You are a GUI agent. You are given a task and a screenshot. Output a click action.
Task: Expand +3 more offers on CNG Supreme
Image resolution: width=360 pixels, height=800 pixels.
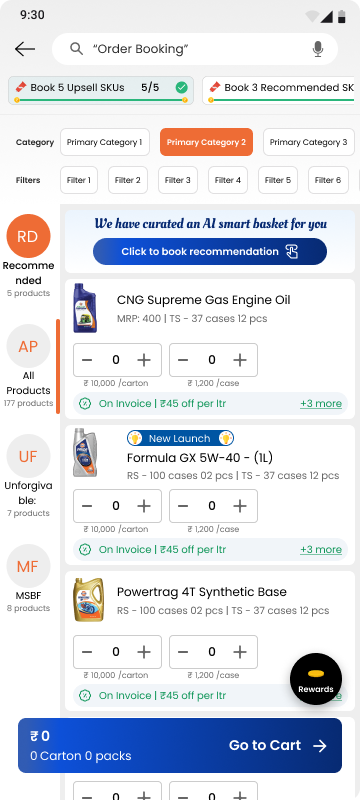321,404
